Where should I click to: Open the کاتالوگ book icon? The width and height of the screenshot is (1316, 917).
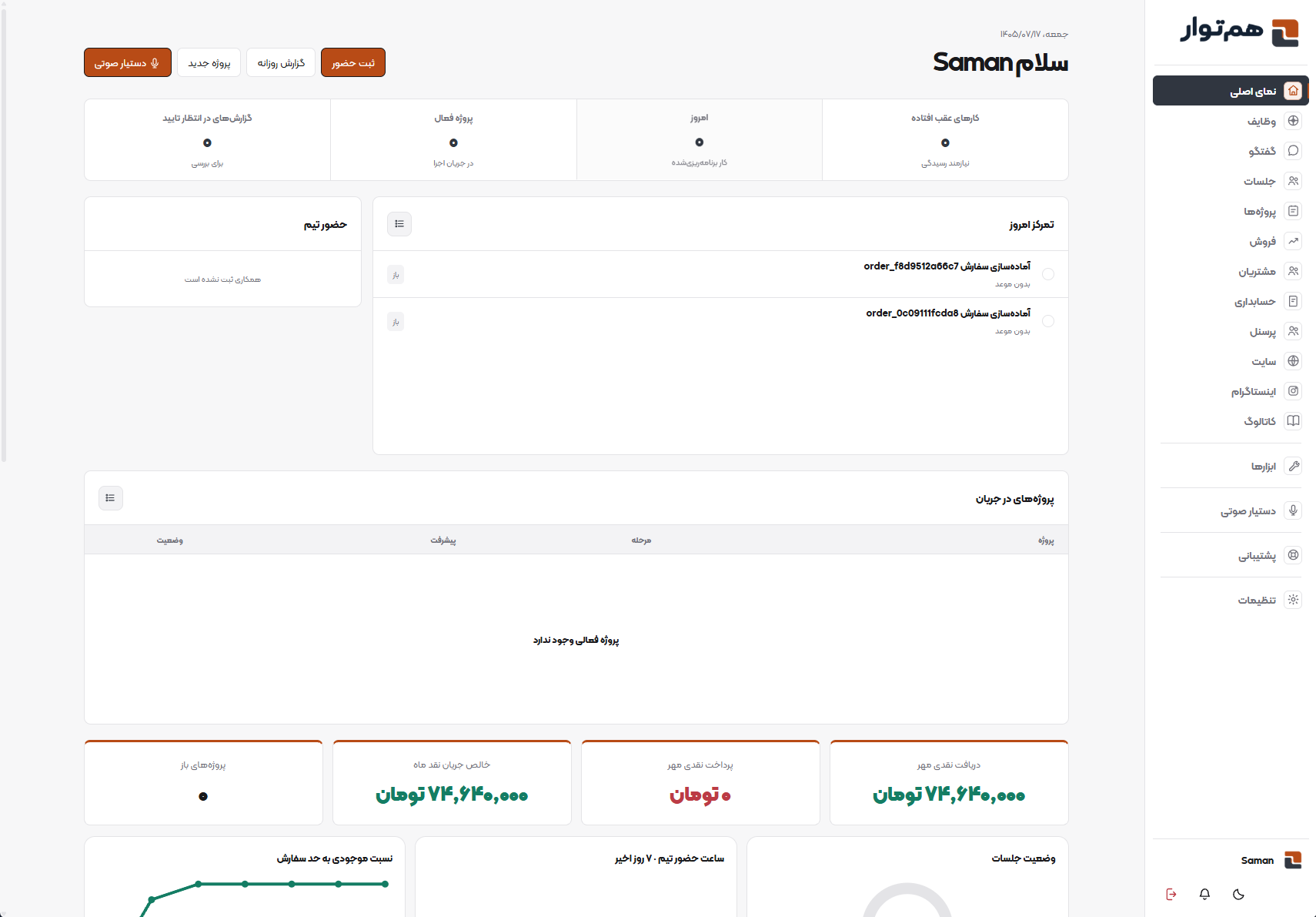(1293, 421)
